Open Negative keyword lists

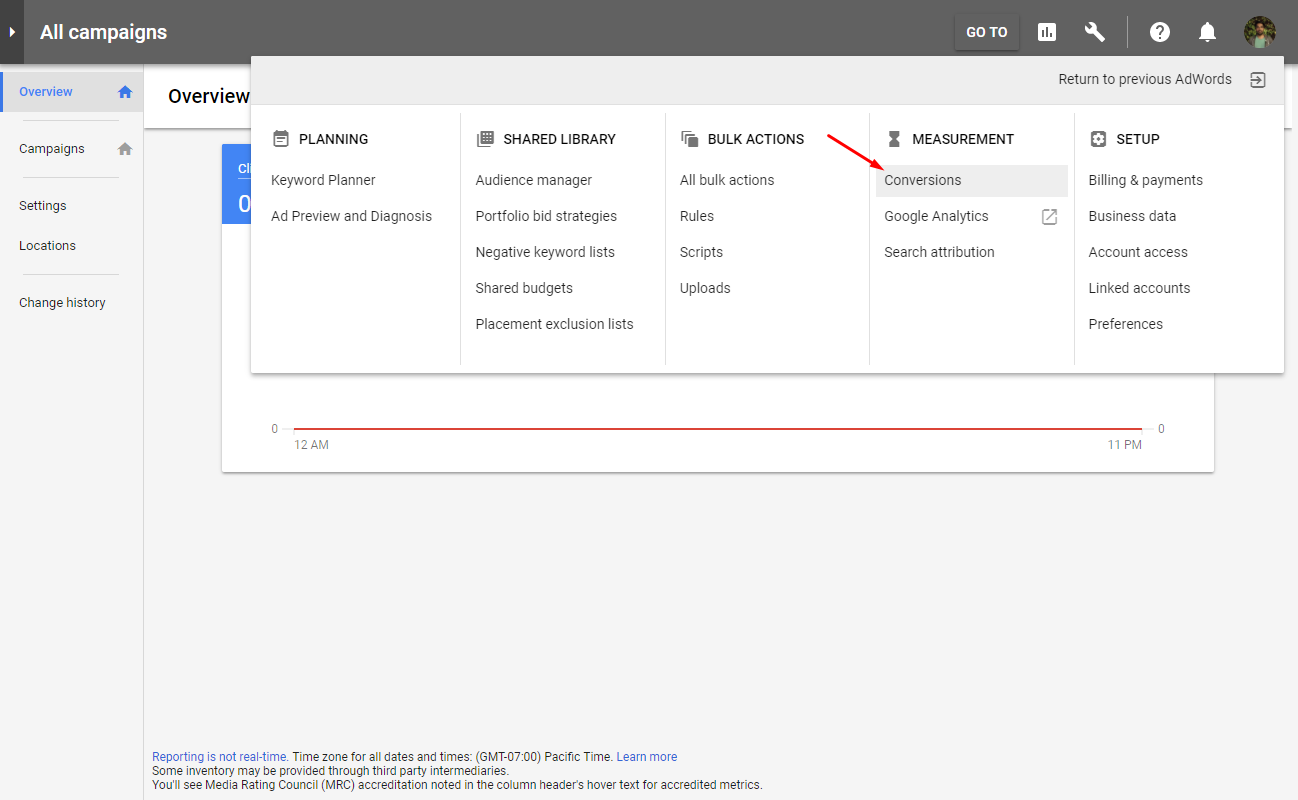[x=545, y=252]
